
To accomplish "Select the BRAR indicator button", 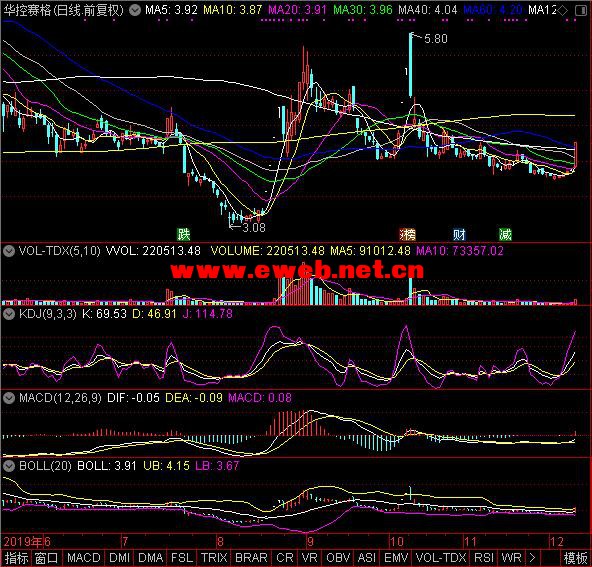I will [251, 558].
